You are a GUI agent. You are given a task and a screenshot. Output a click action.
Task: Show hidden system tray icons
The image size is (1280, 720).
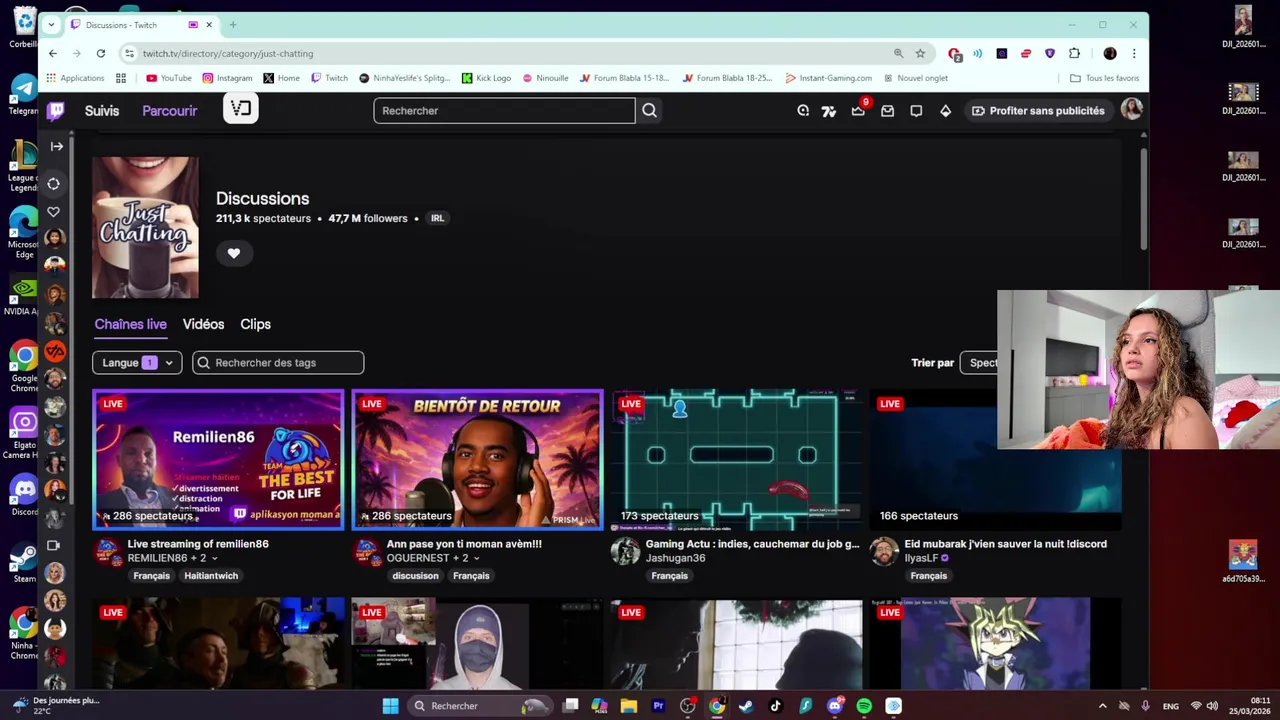pyautogui.click(x=1103, y=706)
